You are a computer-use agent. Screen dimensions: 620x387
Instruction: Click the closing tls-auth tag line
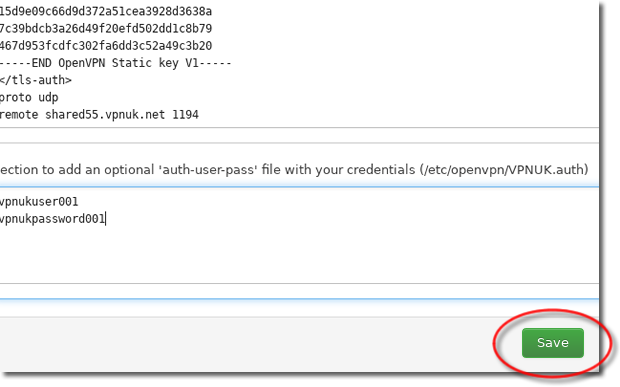point(36,80)
